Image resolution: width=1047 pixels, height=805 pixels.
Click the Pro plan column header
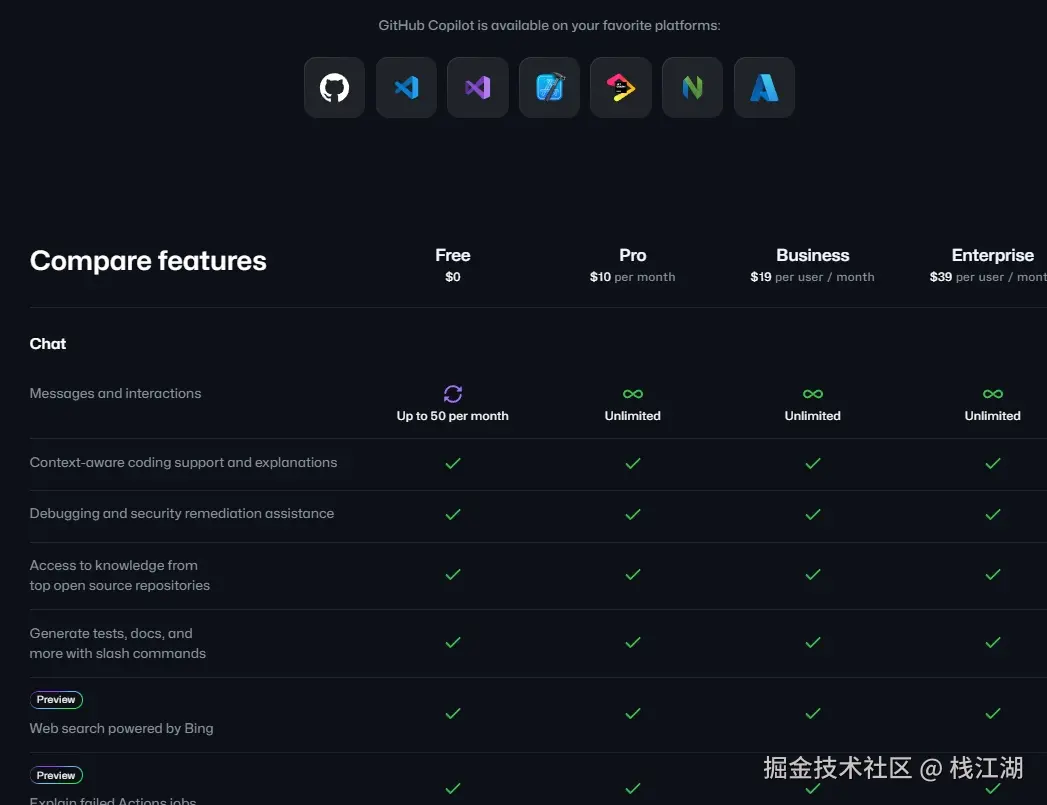click(x=632, y=256)
